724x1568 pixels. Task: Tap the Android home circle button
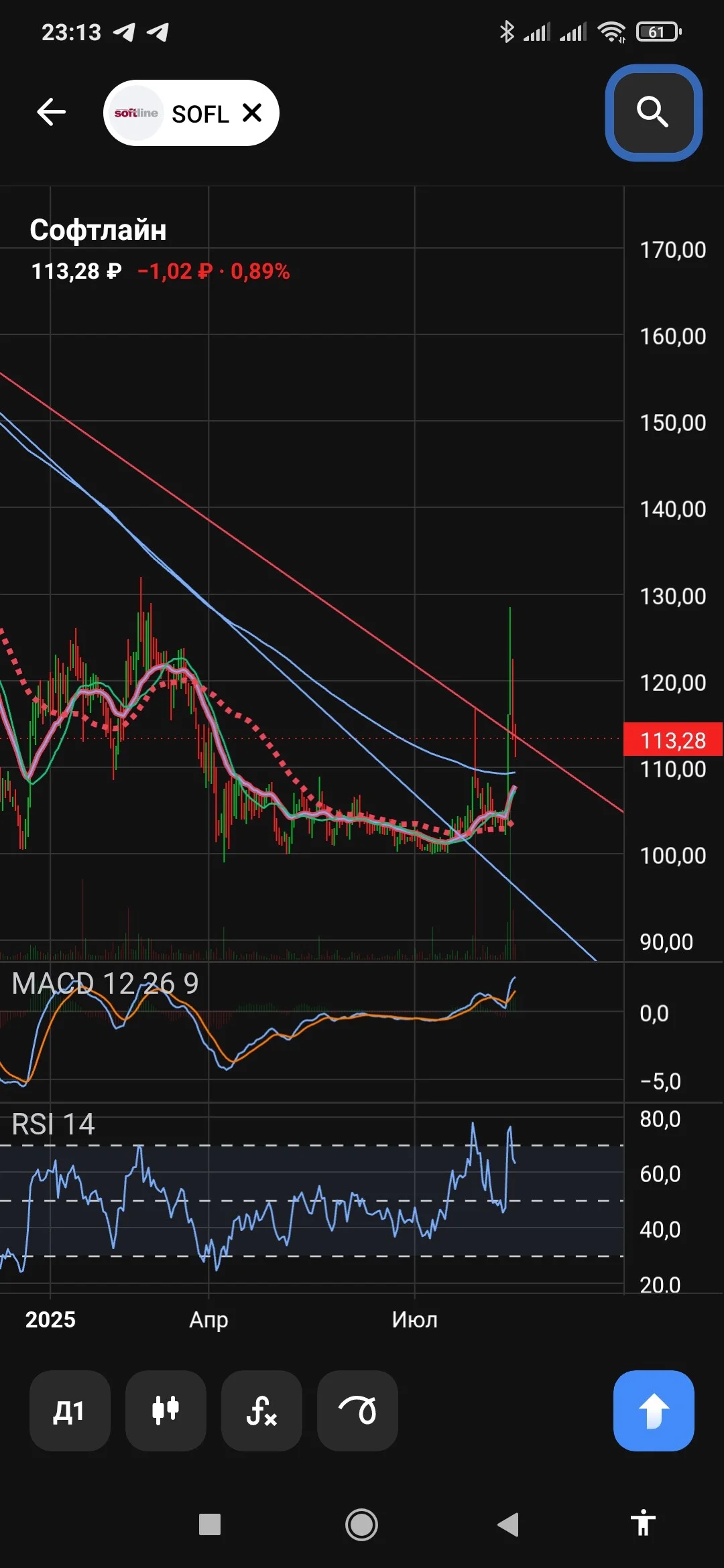tap(361, 1524)
